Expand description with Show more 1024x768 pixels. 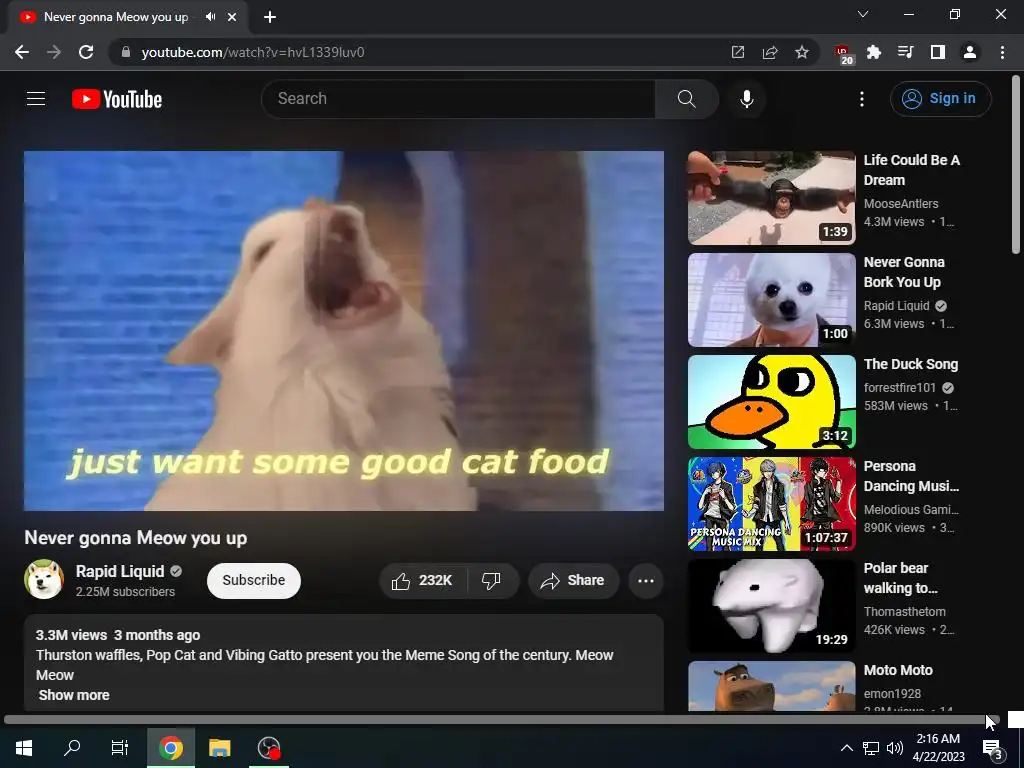(74, 695)
